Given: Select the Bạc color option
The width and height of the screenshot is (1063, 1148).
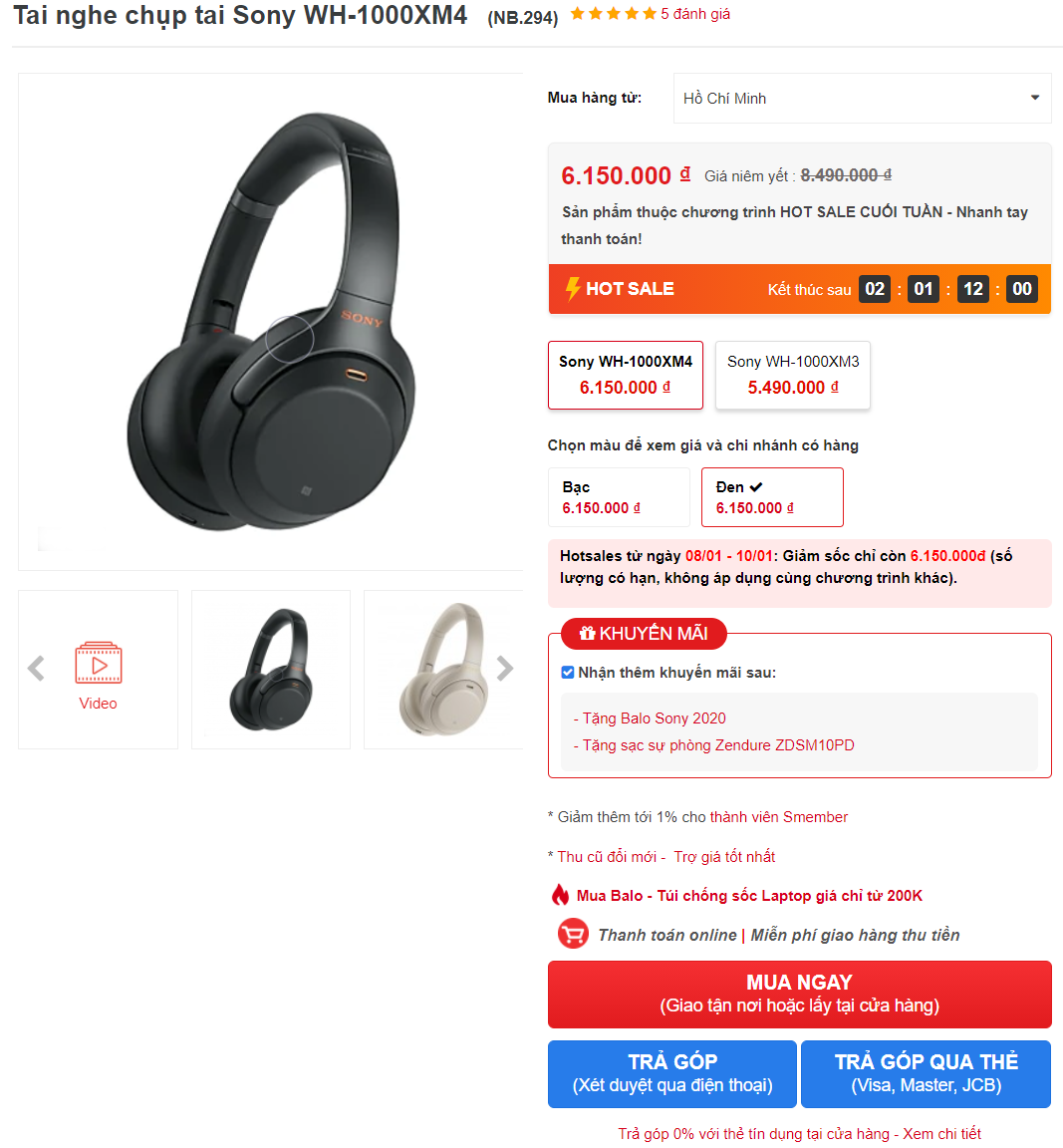Looking at the screenshot, I should [619, 497].
